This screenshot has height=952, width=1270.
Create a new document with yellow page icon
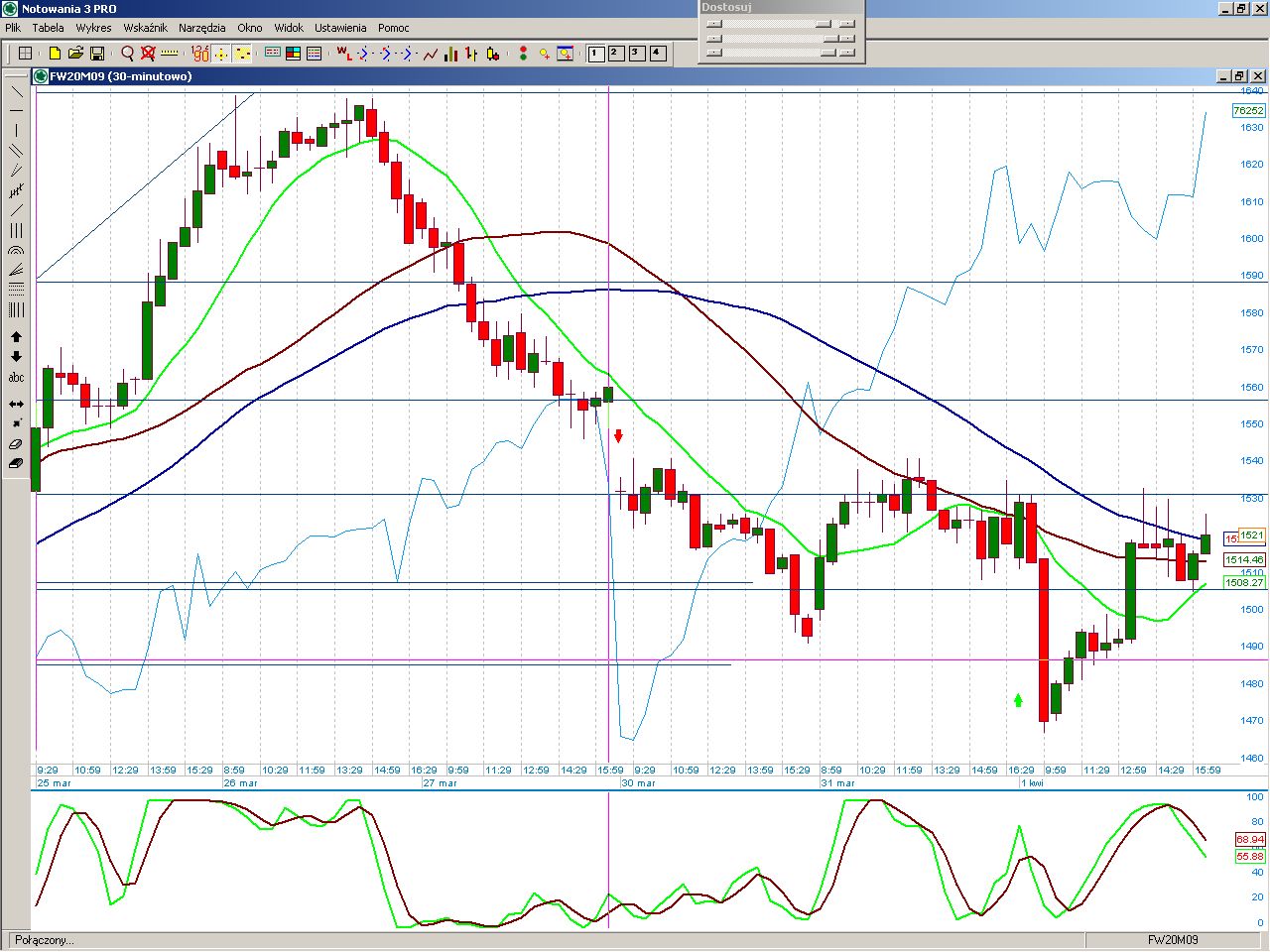pyautogui.click(x=56, y=54)
